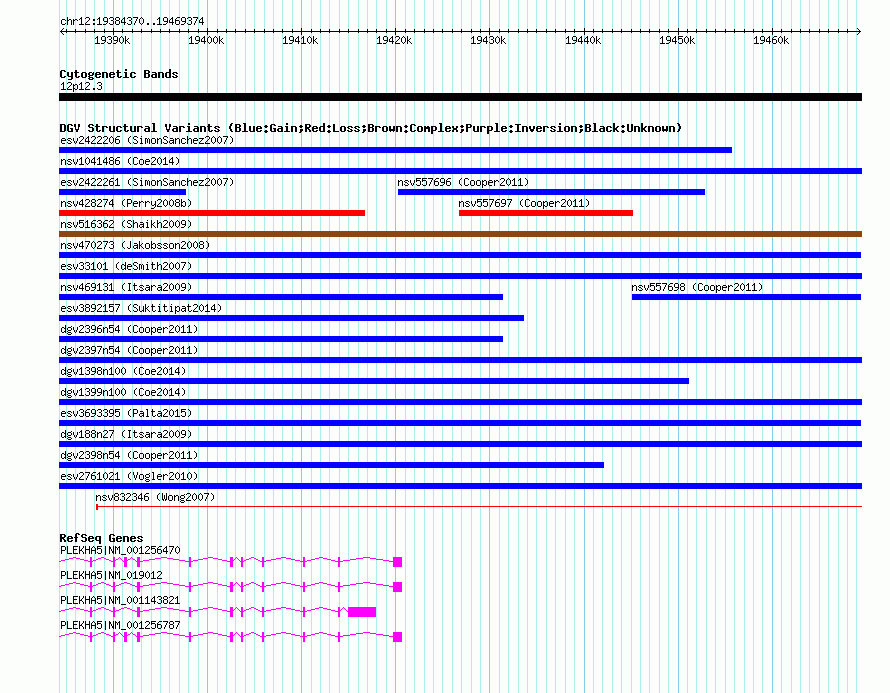Click the brown nsv516362 complex variant bar
Viewport: 890px width, 693px height.
click(460, 234)
